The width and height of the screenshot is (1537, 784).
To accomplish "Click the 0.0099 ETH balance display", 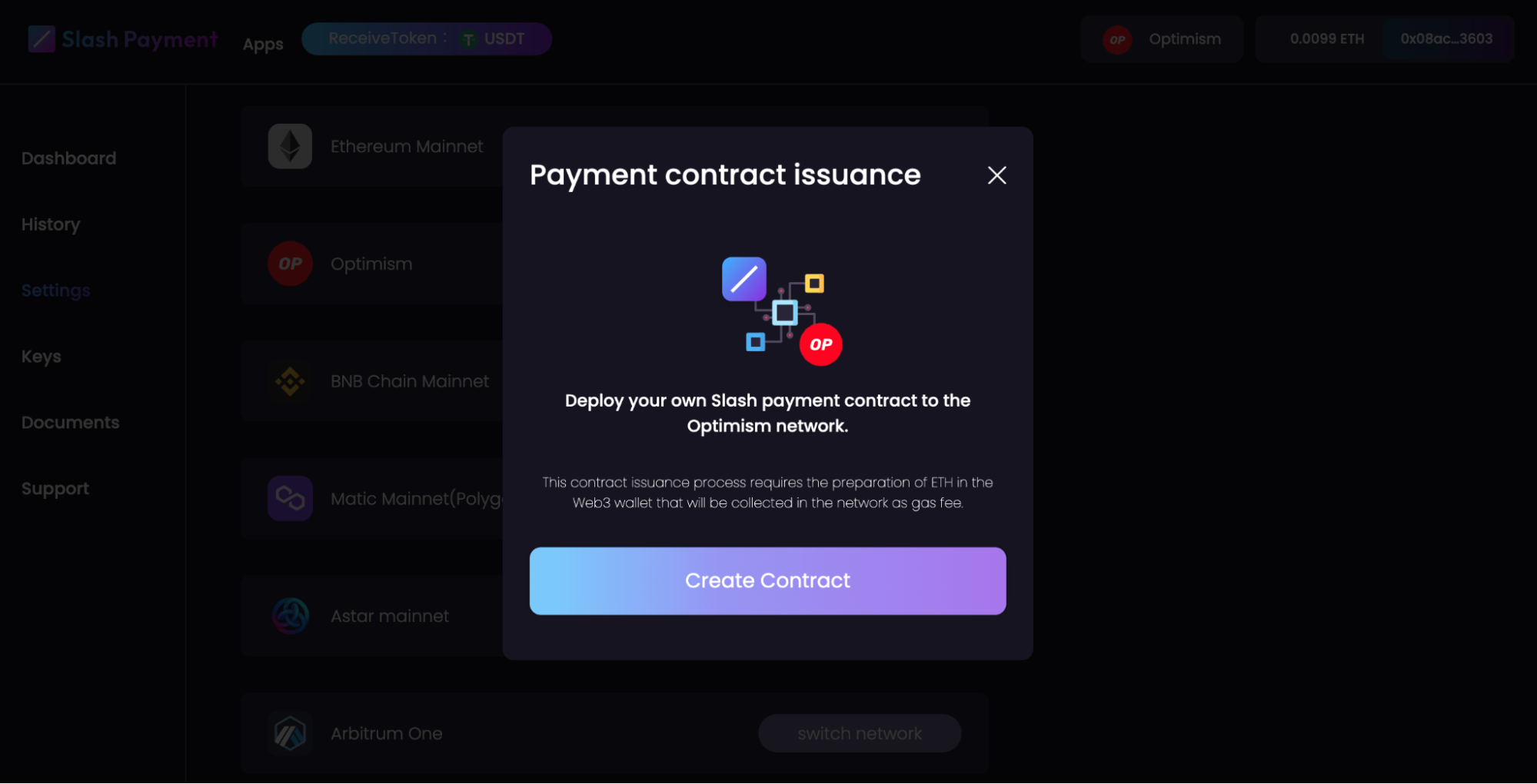I will point(1326,39).
